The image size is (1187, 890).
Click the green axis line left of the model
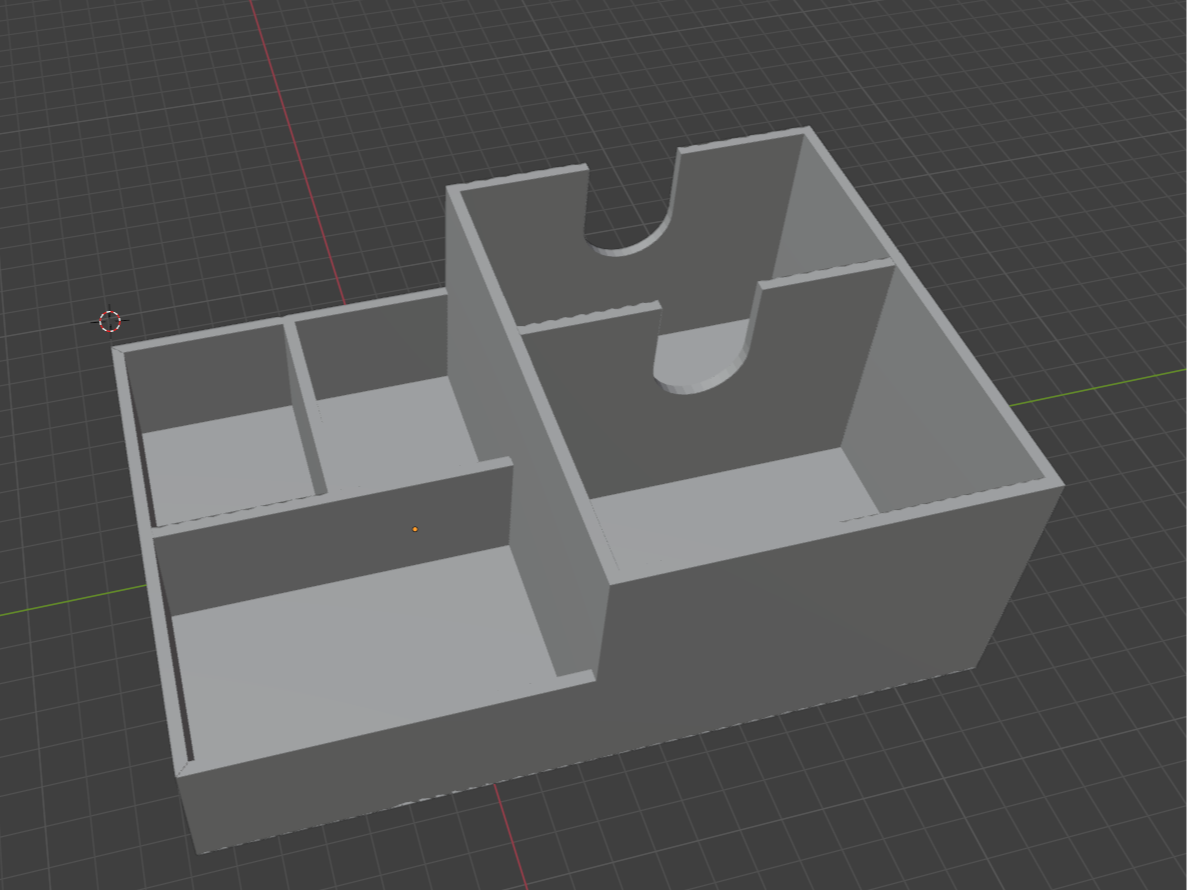73,600
